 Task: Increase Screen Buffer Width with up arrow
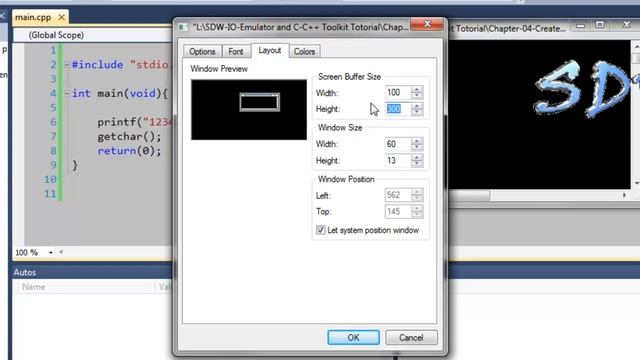[417, 89]
